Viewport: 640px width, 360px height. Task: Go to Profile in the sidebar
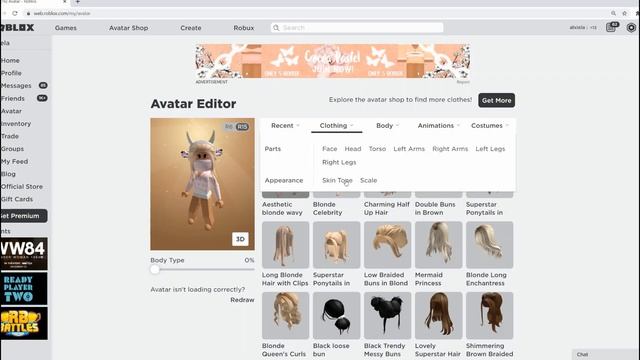click(11, 73)
